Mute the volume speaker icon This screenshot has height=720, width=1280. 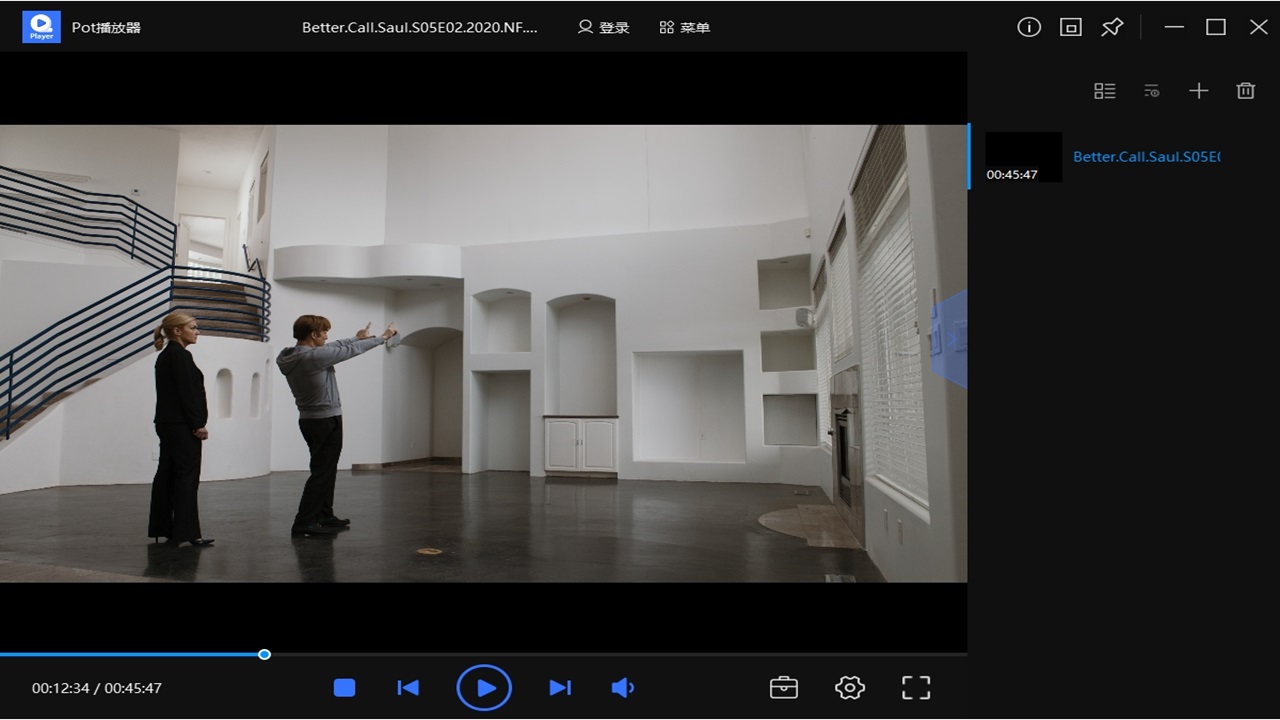pyautogui.click(x=622, y=688)
